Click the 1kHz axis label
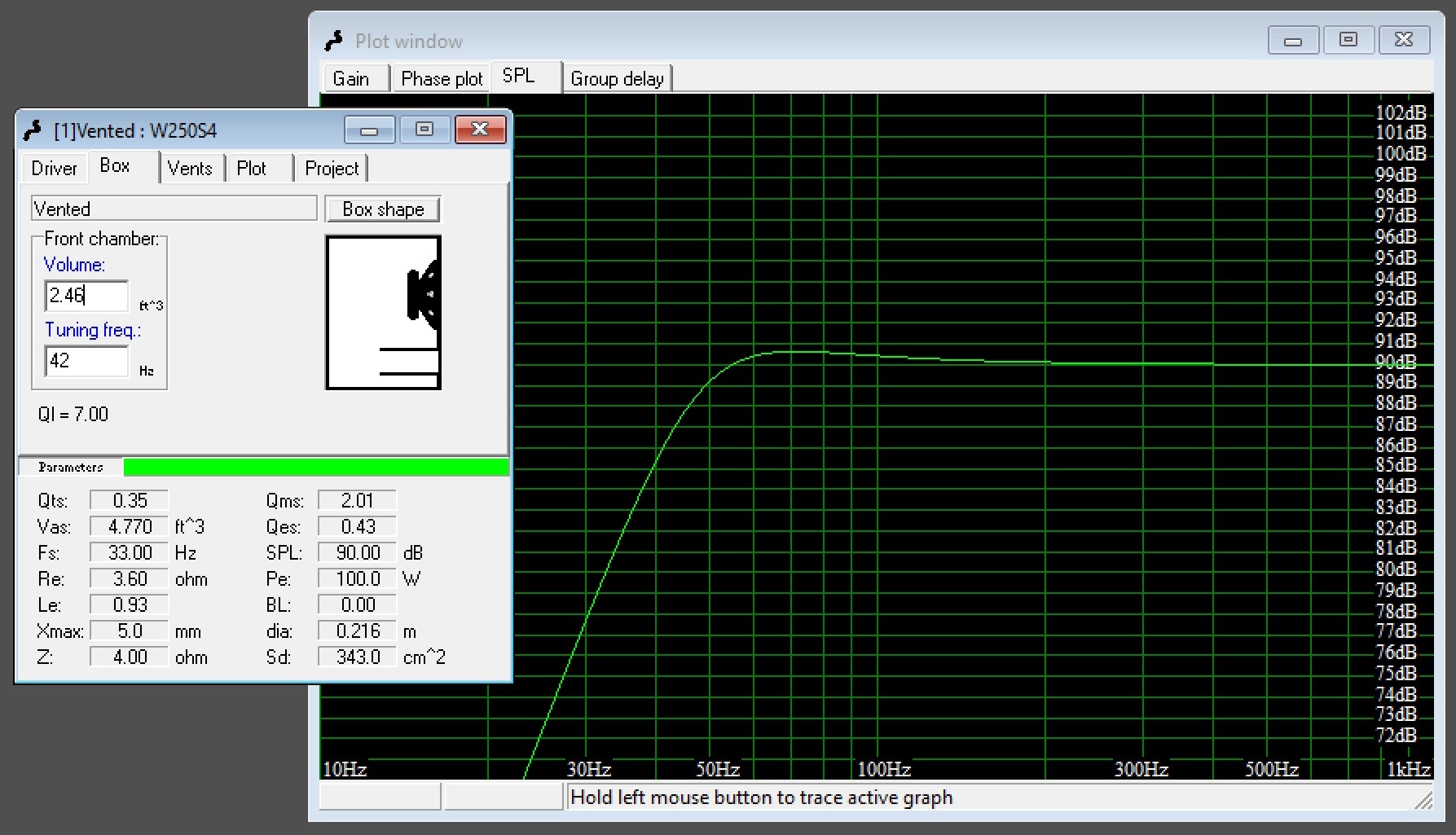 coord(1409,769)
